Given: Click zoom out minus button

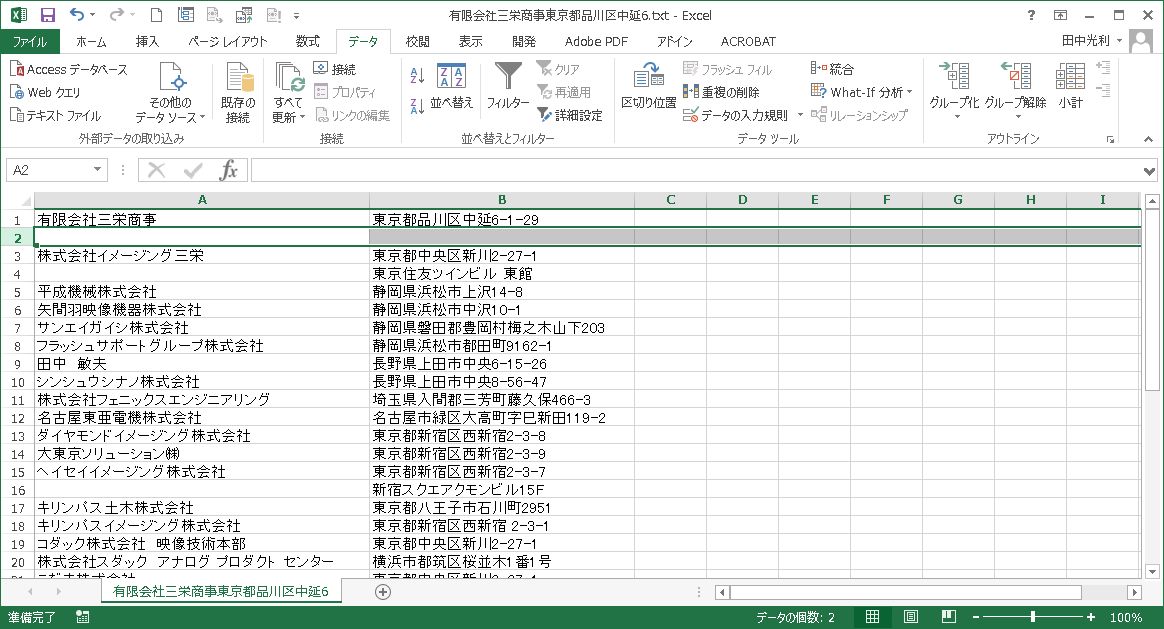Looking at the screenshot, I should (x=976, y=617).
